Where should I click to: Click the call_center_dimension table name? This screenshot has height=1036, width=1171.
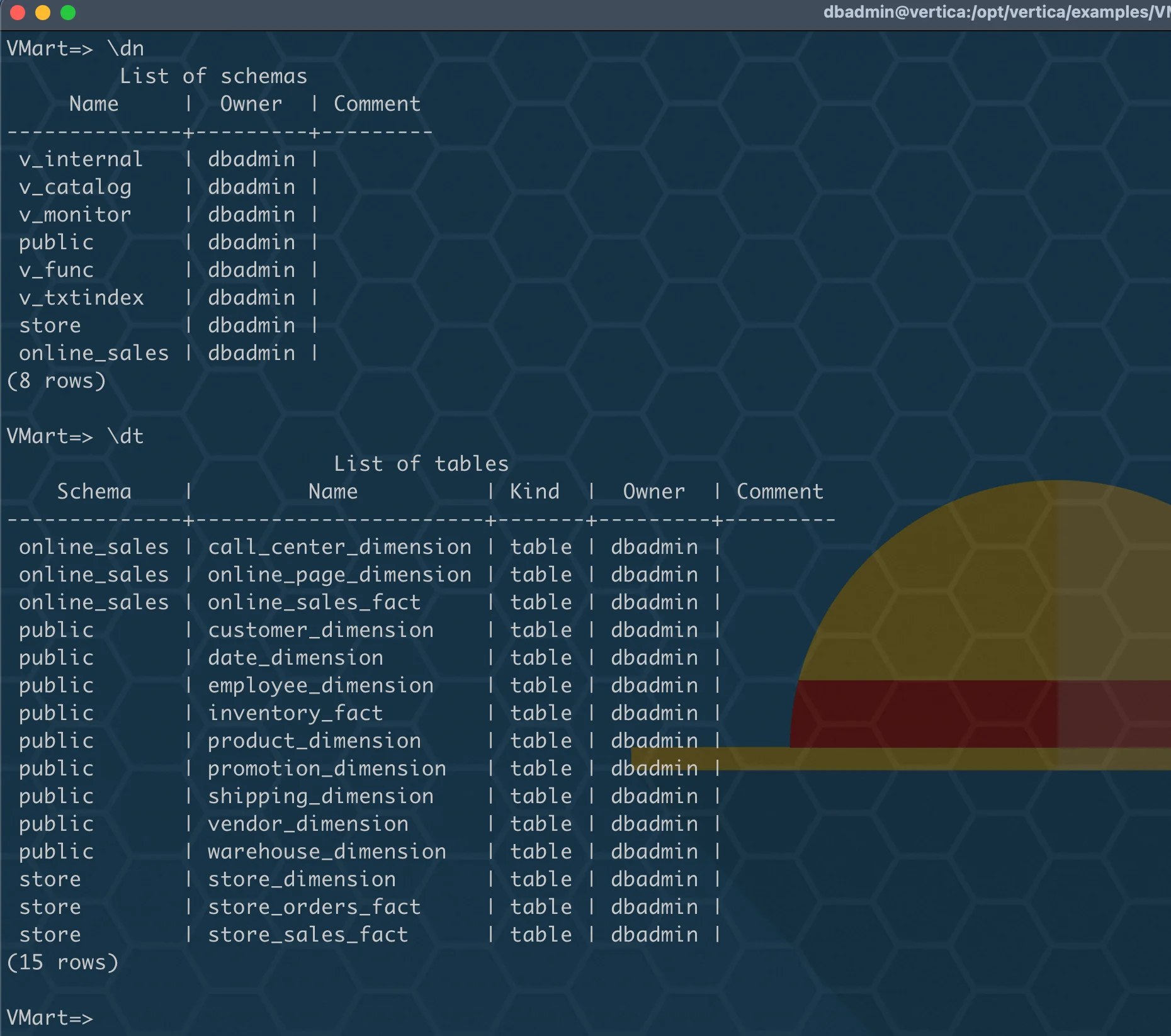point(339,547)
